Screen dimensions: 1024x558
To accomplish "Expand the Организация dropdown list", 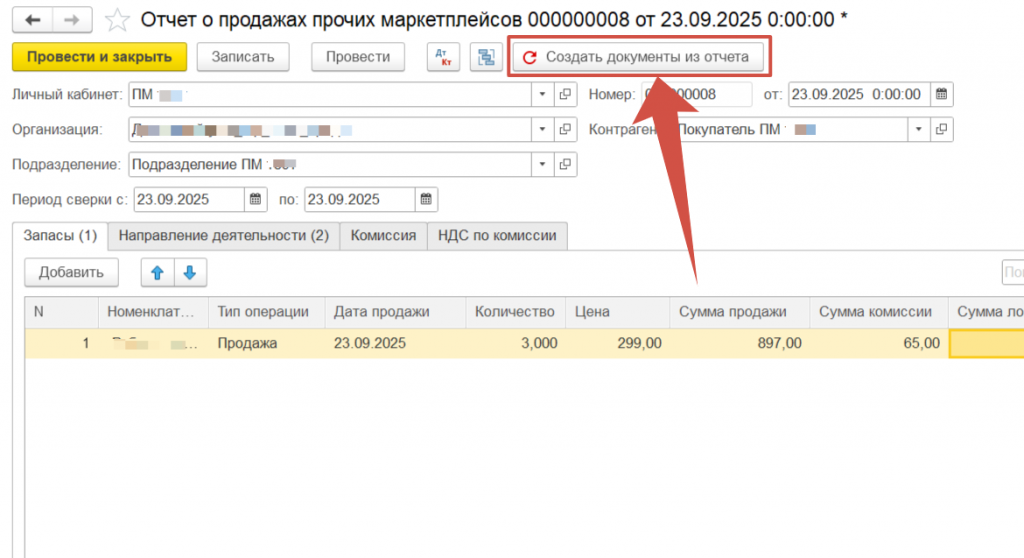I will 542,129.
